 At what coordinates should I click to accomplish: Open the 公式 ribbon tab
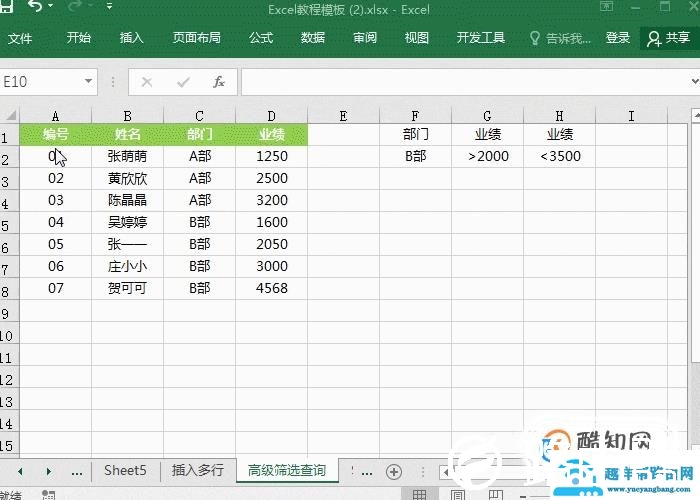pos(261,38)
